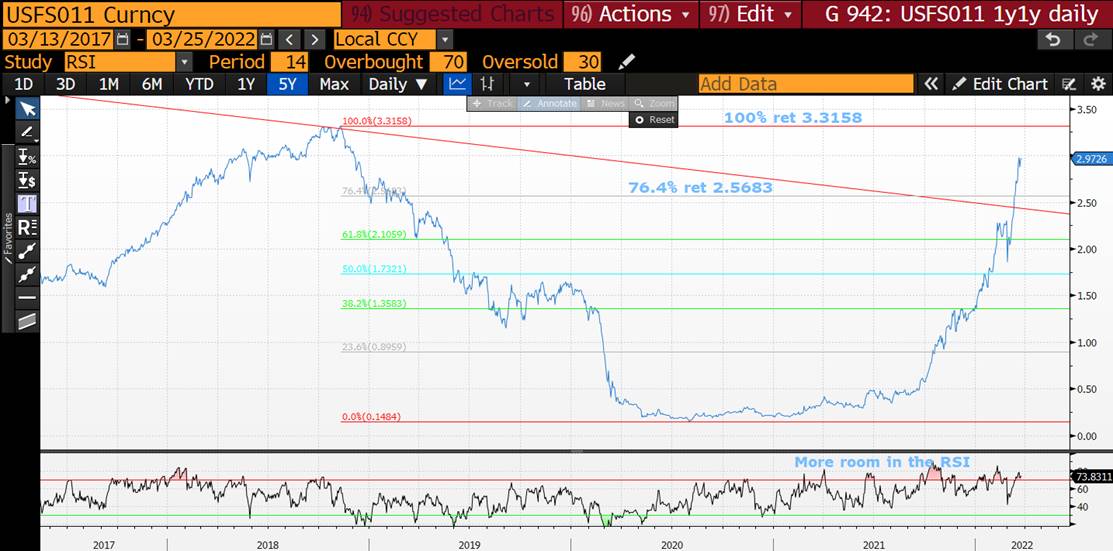Open chart settings gear icon

coord(1098,84)
